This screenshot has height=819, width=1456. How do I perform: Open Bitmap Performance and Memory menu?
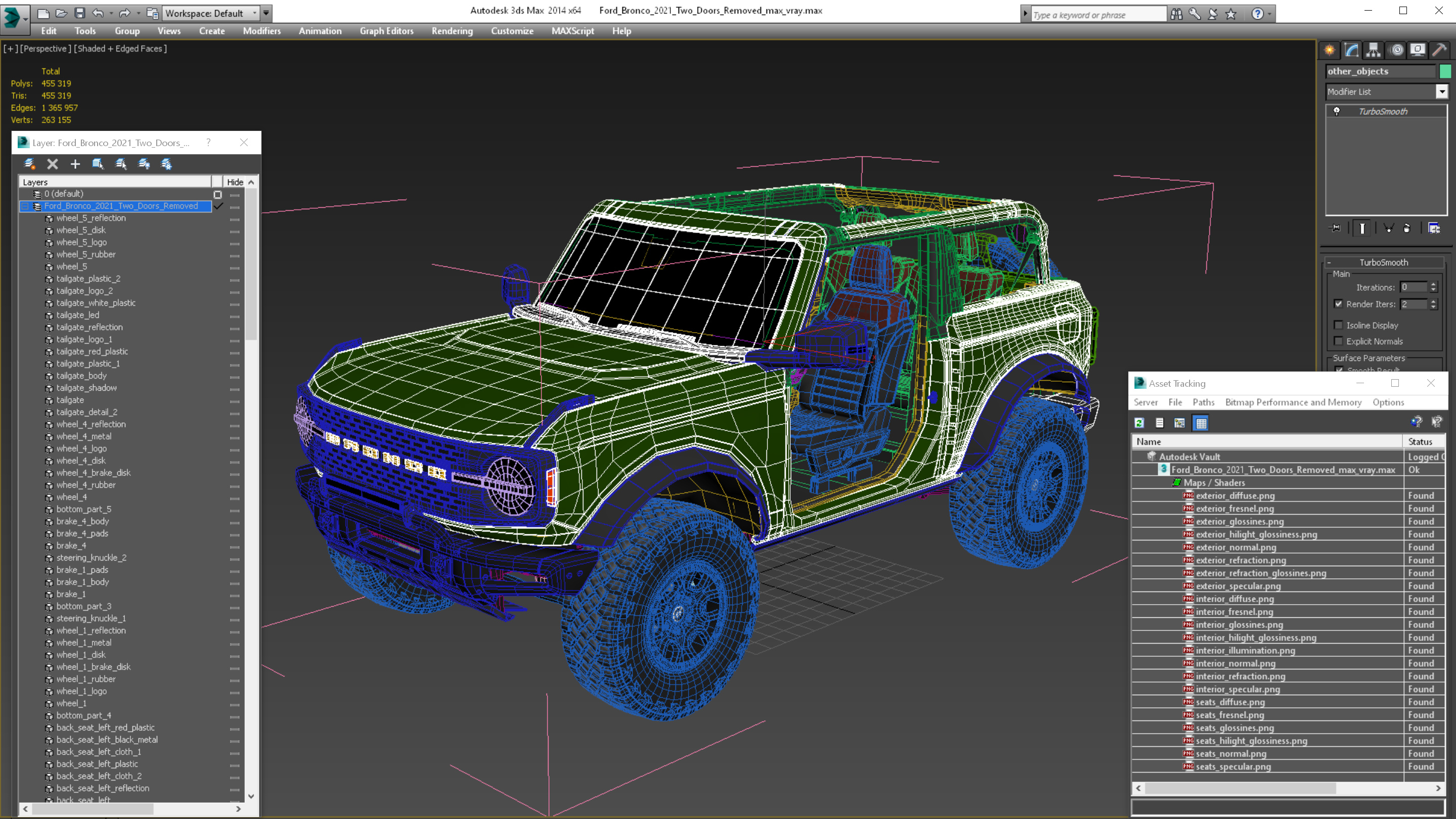click(x=1293, y=402)
